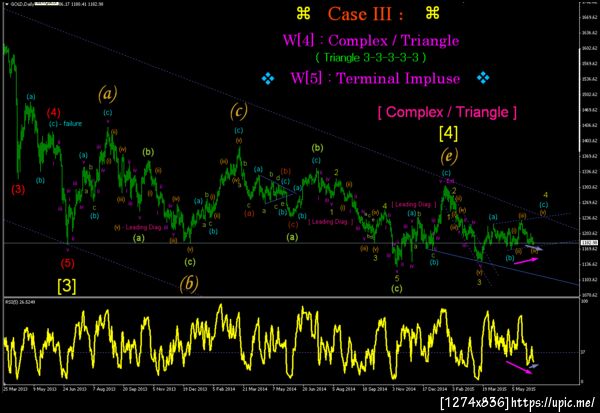The width and height of the screenshot is (600, 413).
Task: Click the red (4) wave label
Action: tap(54, 113)
